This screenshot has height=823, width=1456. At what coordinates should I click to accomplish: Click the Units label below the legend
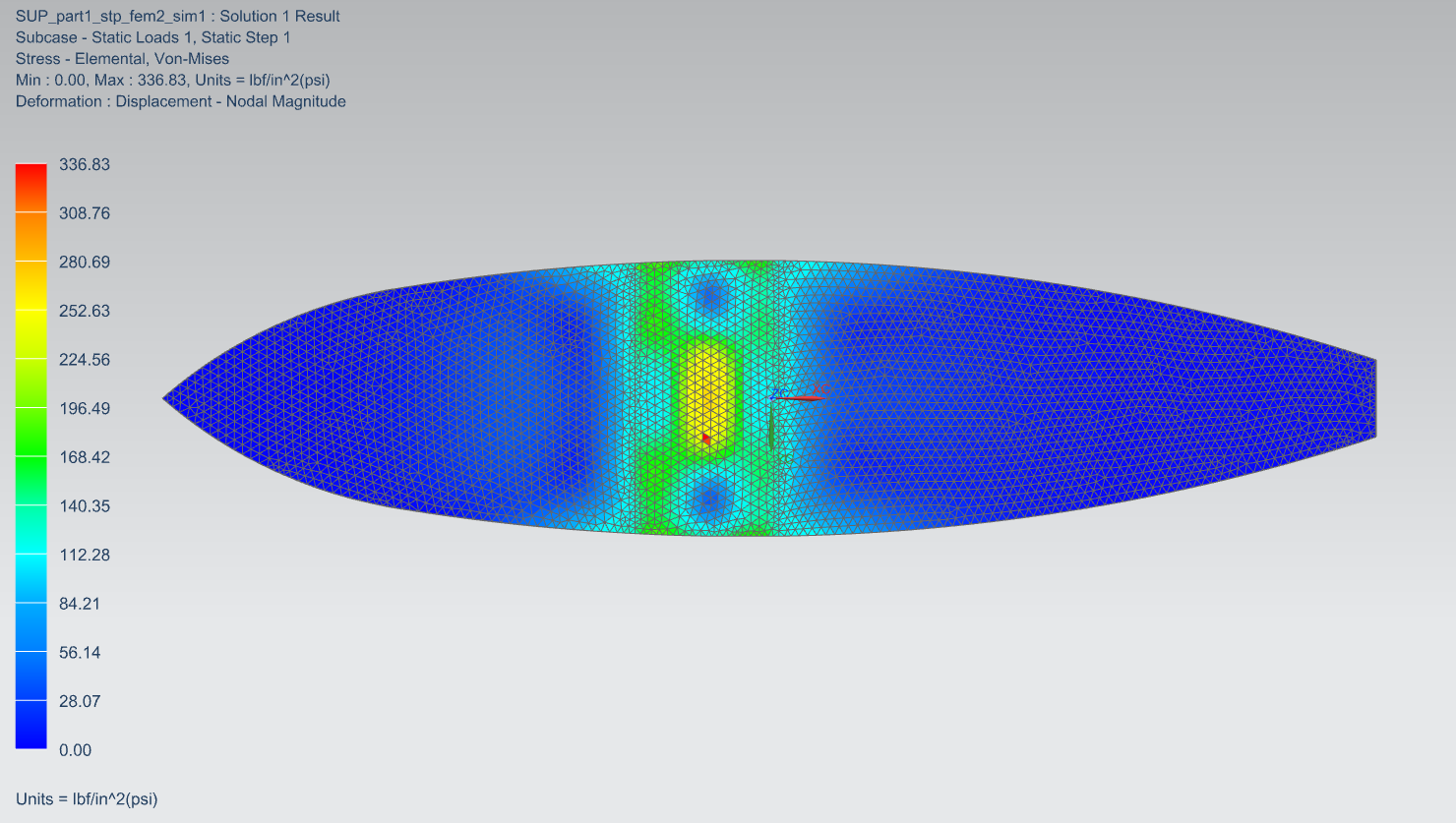(87, 798)
